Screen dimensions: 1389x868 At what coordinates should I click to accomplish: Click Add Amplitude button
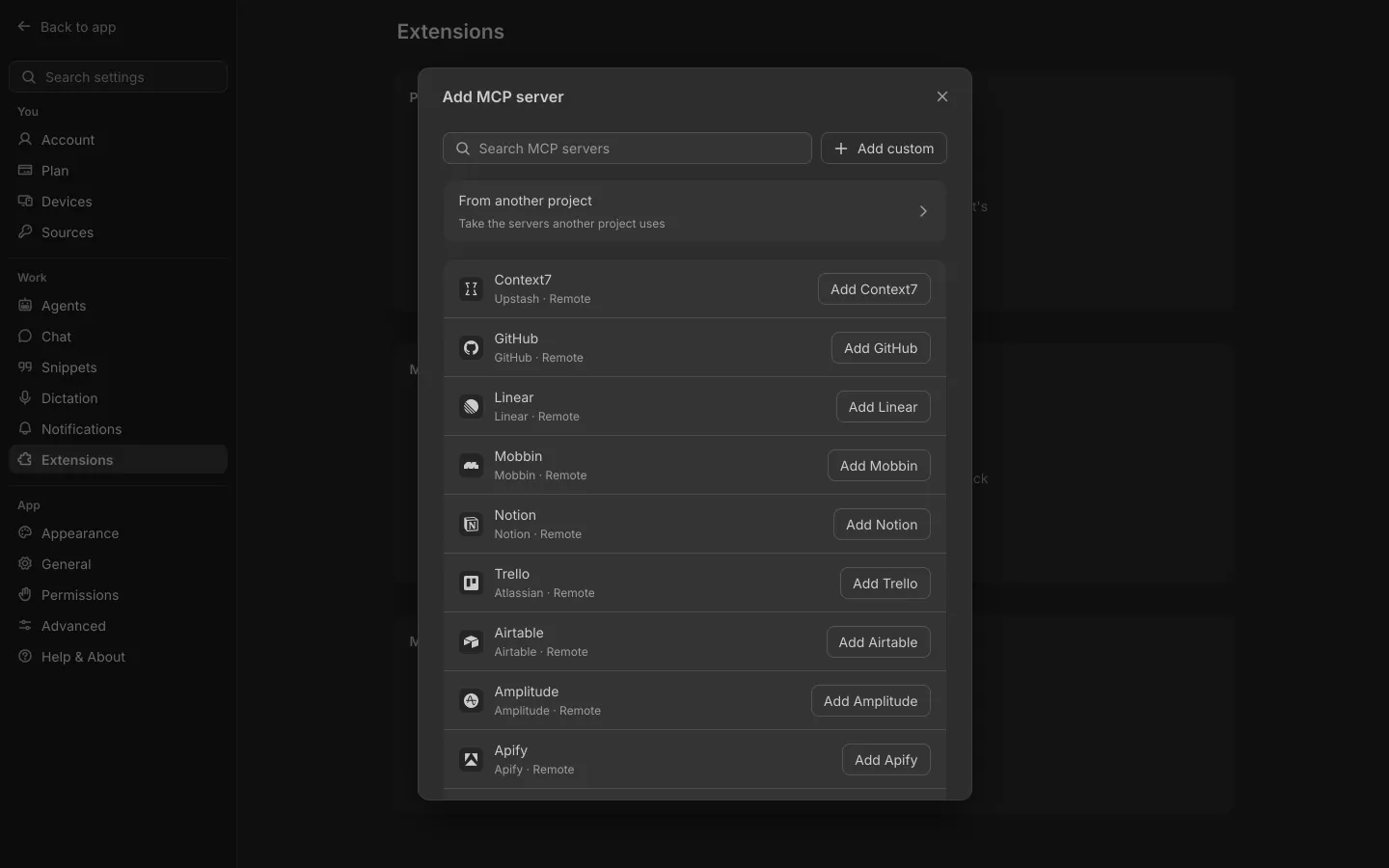click(x=871, y=701)
